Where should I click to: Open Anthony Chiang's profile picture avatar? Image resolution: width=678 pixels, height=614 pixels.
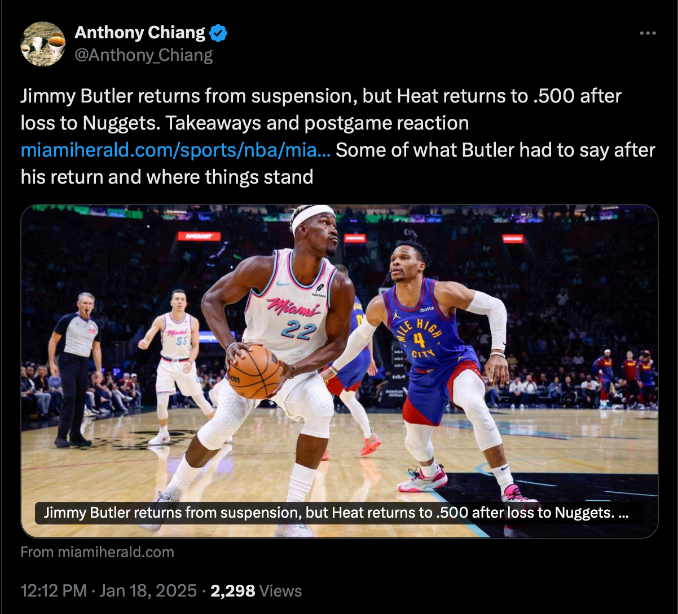tap(43, 44)
